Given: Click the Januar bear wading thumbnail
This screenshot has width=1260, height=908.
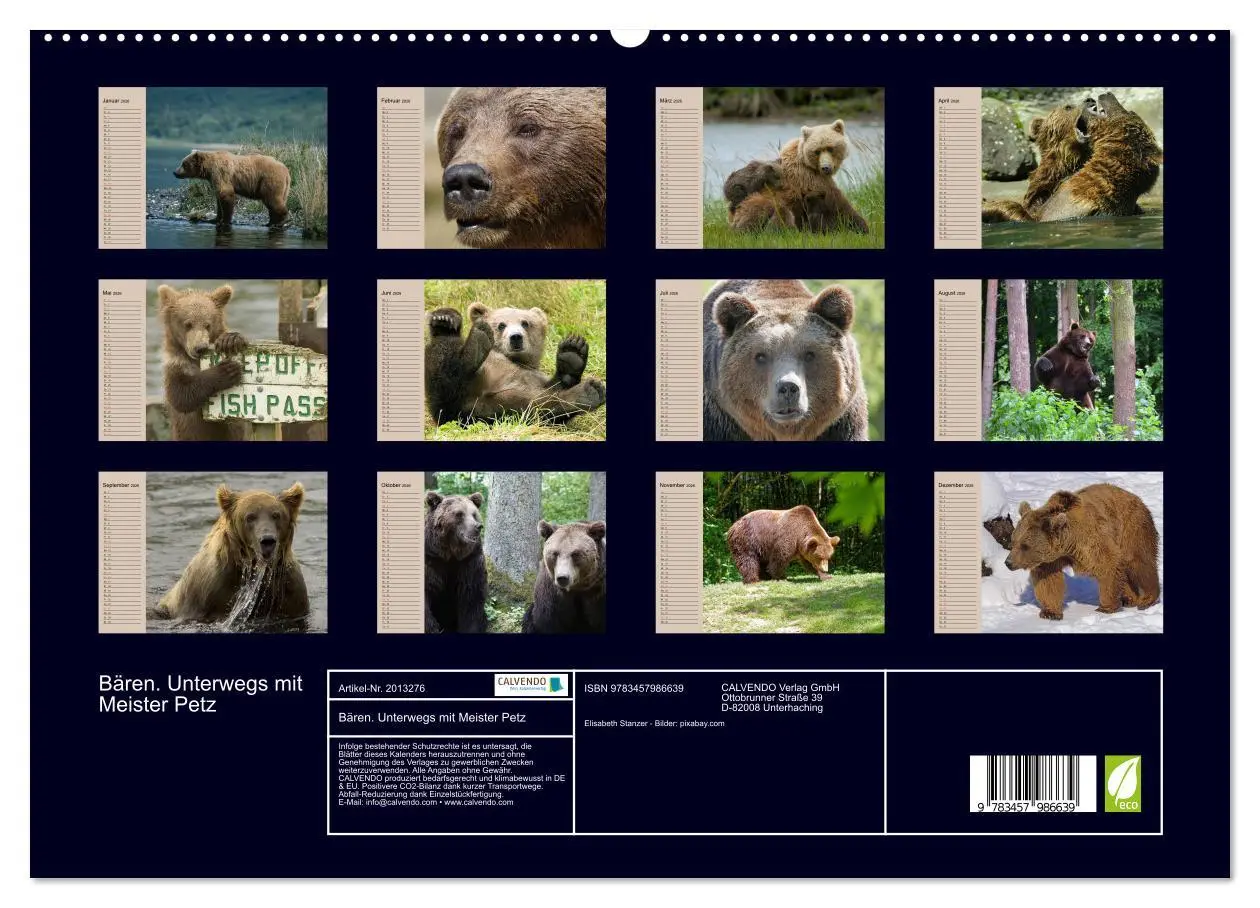Looking at the screenshot, I should click(x=236, y=168).
